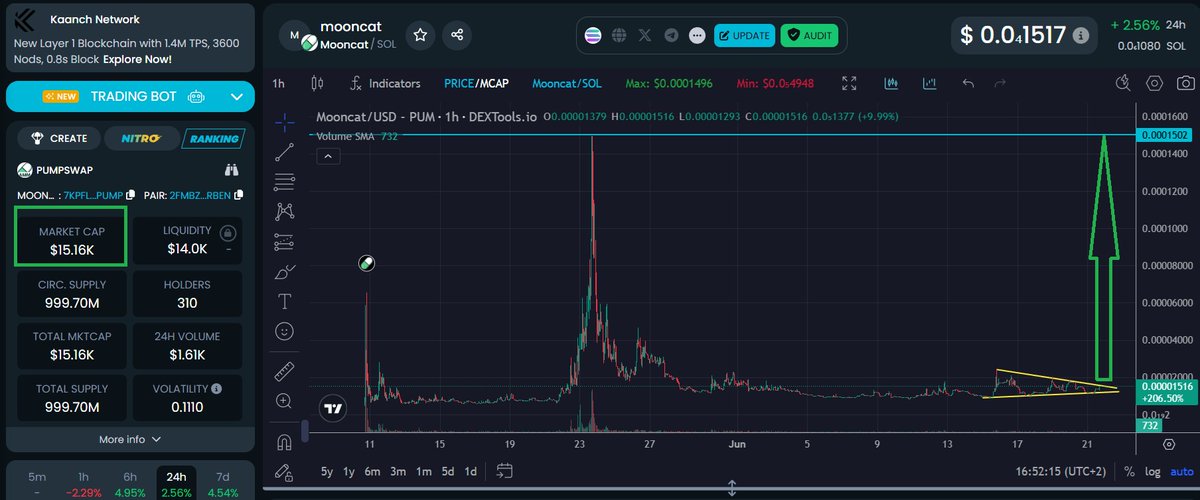Open the price info icon next to $0.0₄1517
Viewport: 1200px width, 500px height.
click(x=1080, y=35)
